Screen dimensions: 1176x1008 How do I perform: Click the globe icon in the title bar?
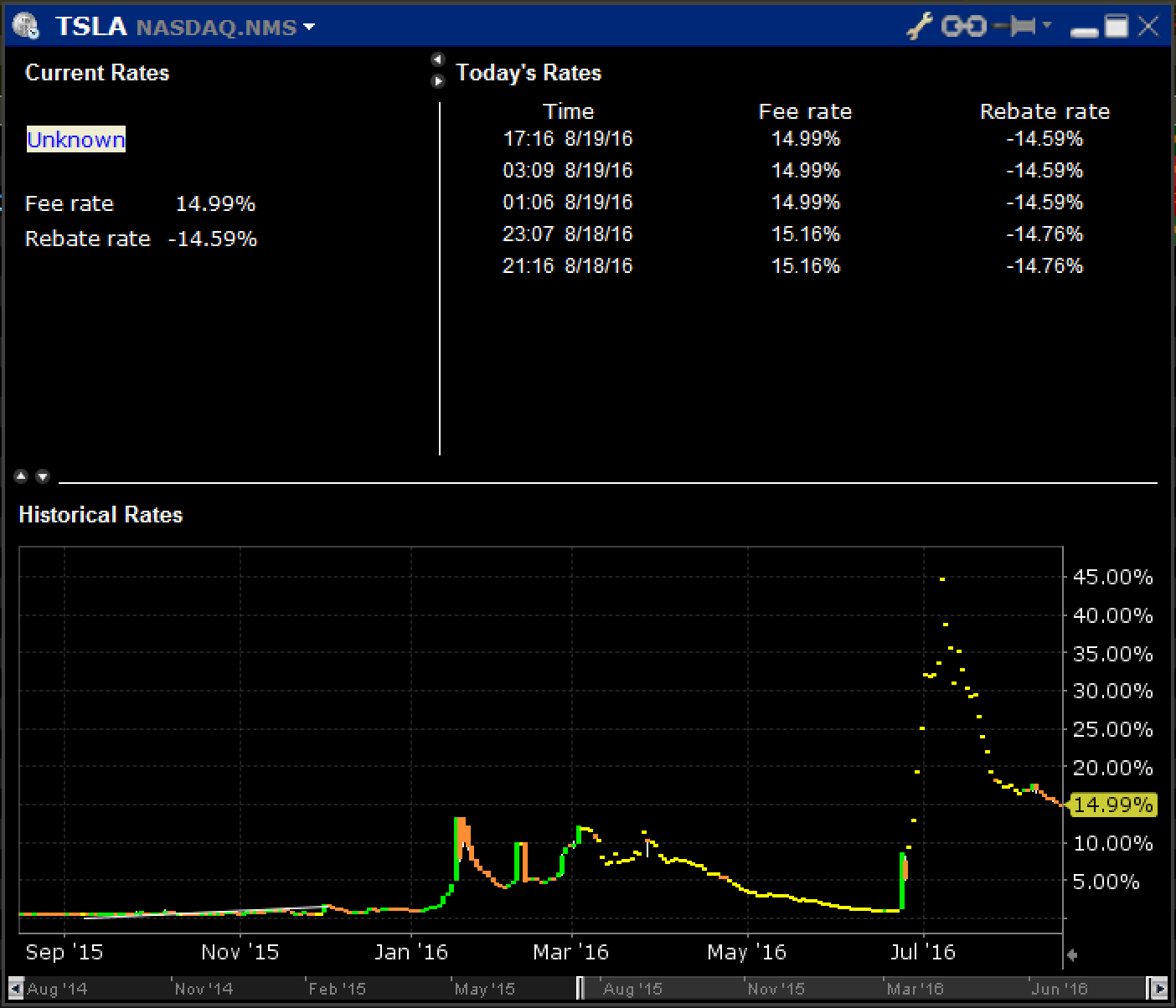(x=26, y=27)
